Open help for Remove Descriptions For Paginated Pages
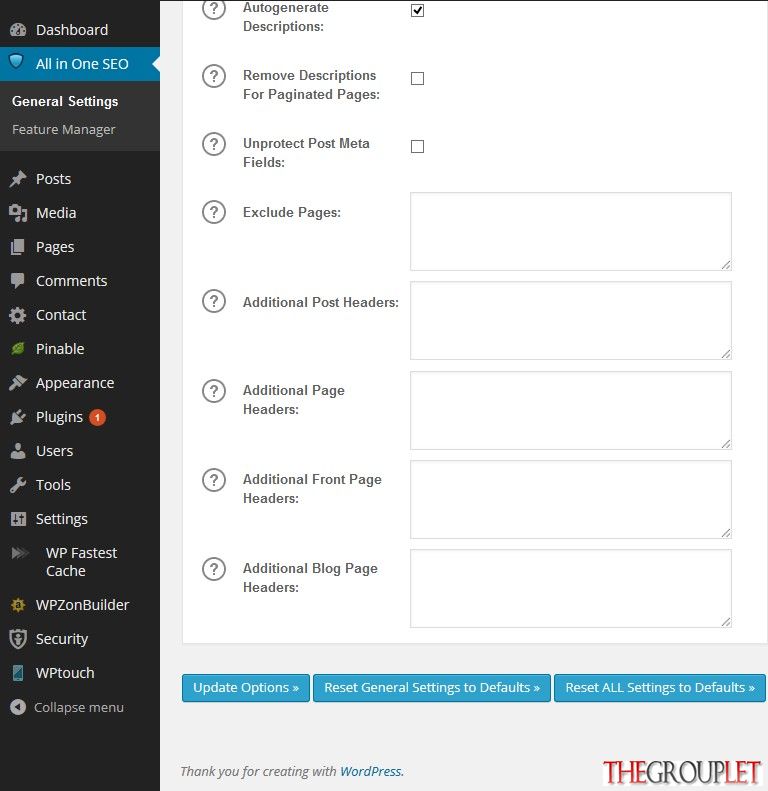 (214, 76)
